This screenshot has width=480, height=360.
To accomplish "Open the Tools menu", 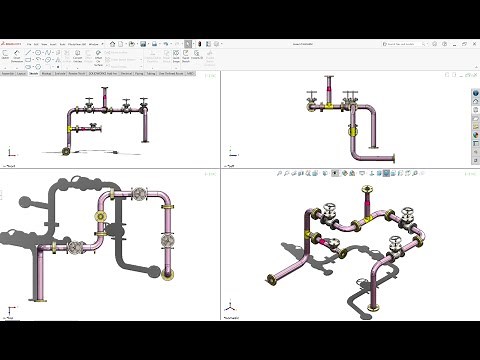I will (x=62, y=44).
